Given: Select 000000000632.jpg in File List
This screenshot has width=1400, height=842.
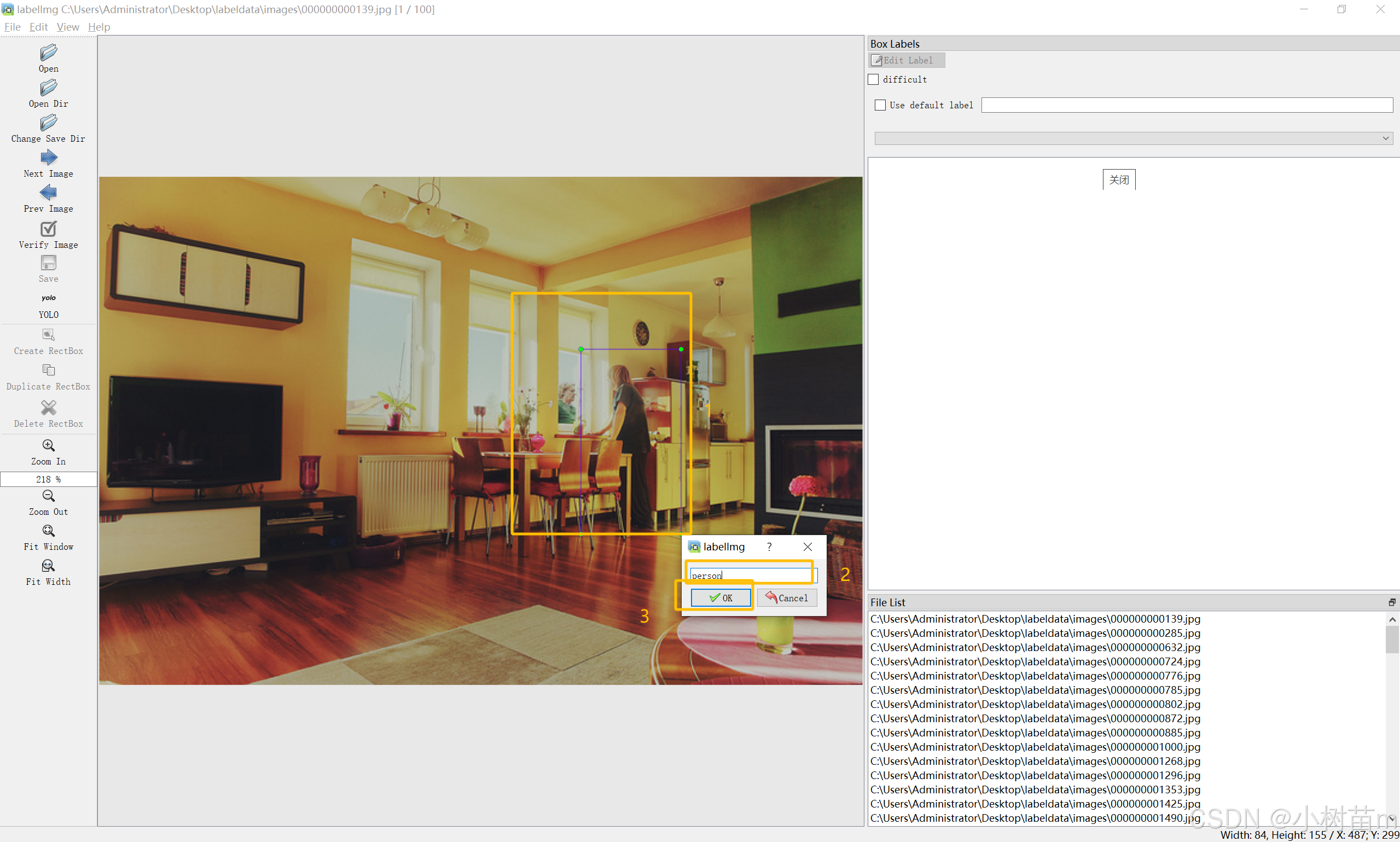Looking at the screenshot, I should [x=1035, y=647].
